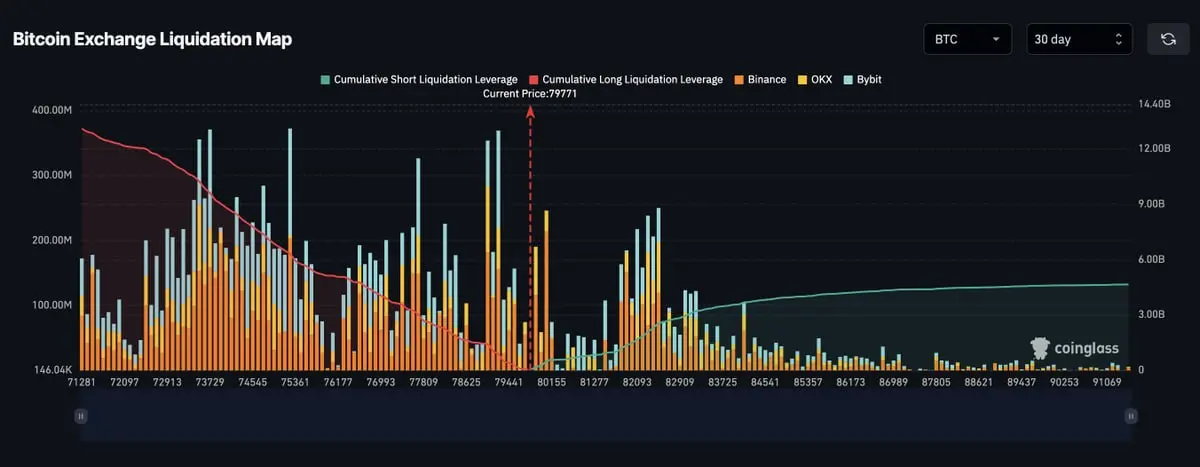Click the 71281 price axis label
Screen dimensions: 1200x467
(x=81, y=383)
